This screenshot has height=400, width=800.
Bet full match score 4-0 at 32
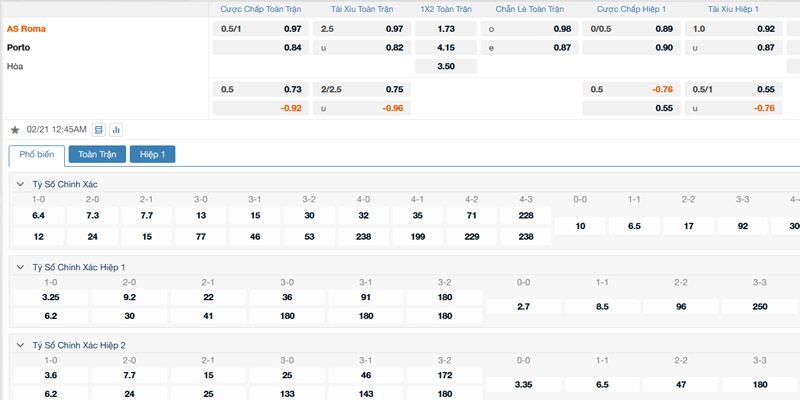(x=363, y=215)
